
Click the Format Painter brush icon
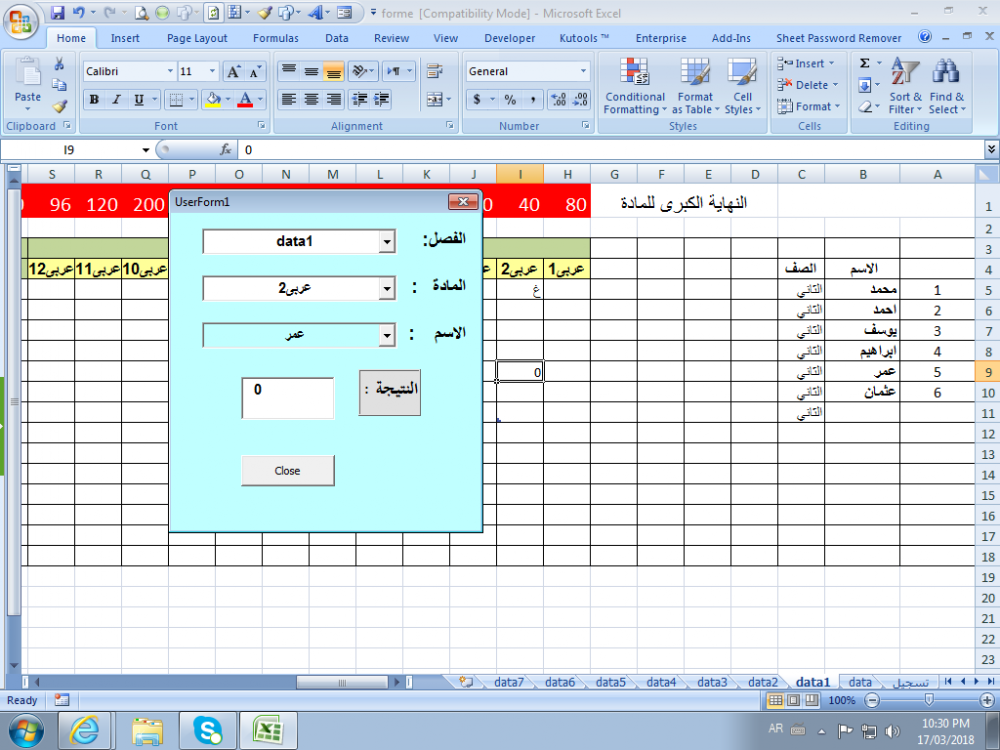59,106
